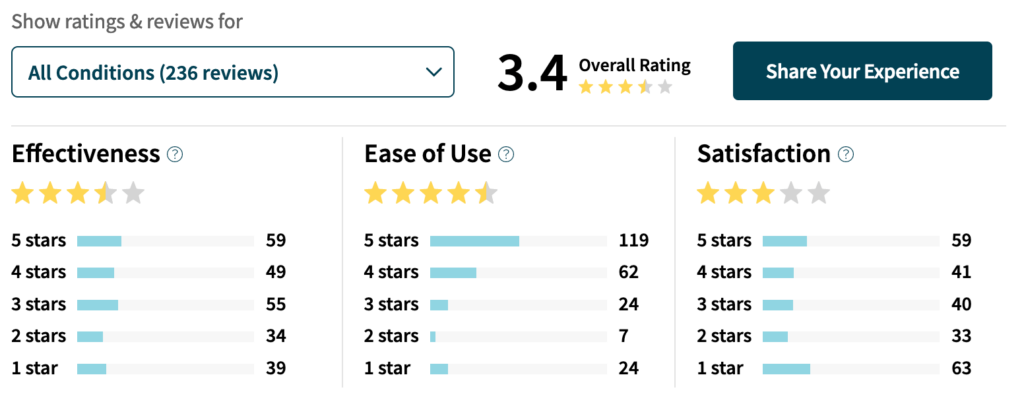This screenshot has width=1024, height=402.
Task: Click Satisfaction 2 stars label
Action: click(724, 336)
